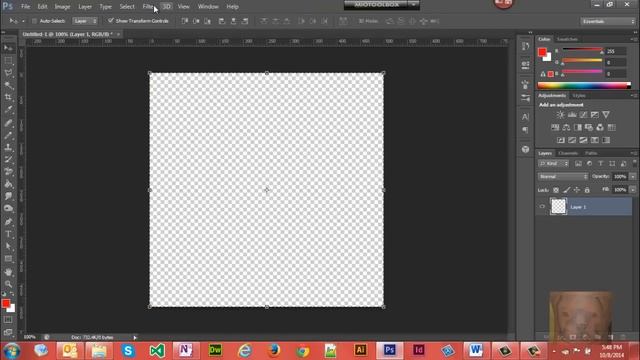
Task: Select the Horizontal Type tool
Action: coord(8,234)
